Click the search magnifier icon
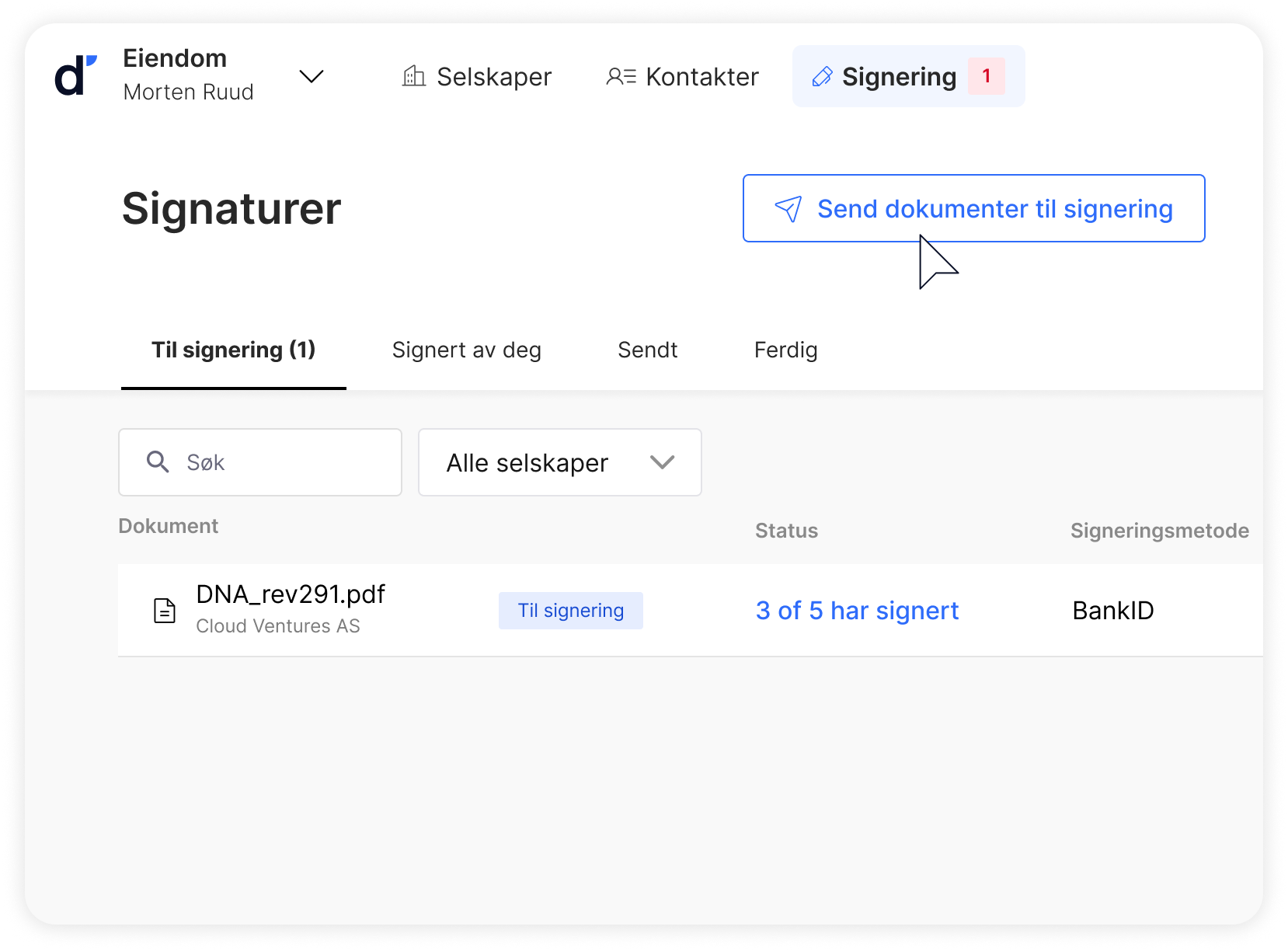Viewport: 1288px width, 951px height. [x=158, y=462]
